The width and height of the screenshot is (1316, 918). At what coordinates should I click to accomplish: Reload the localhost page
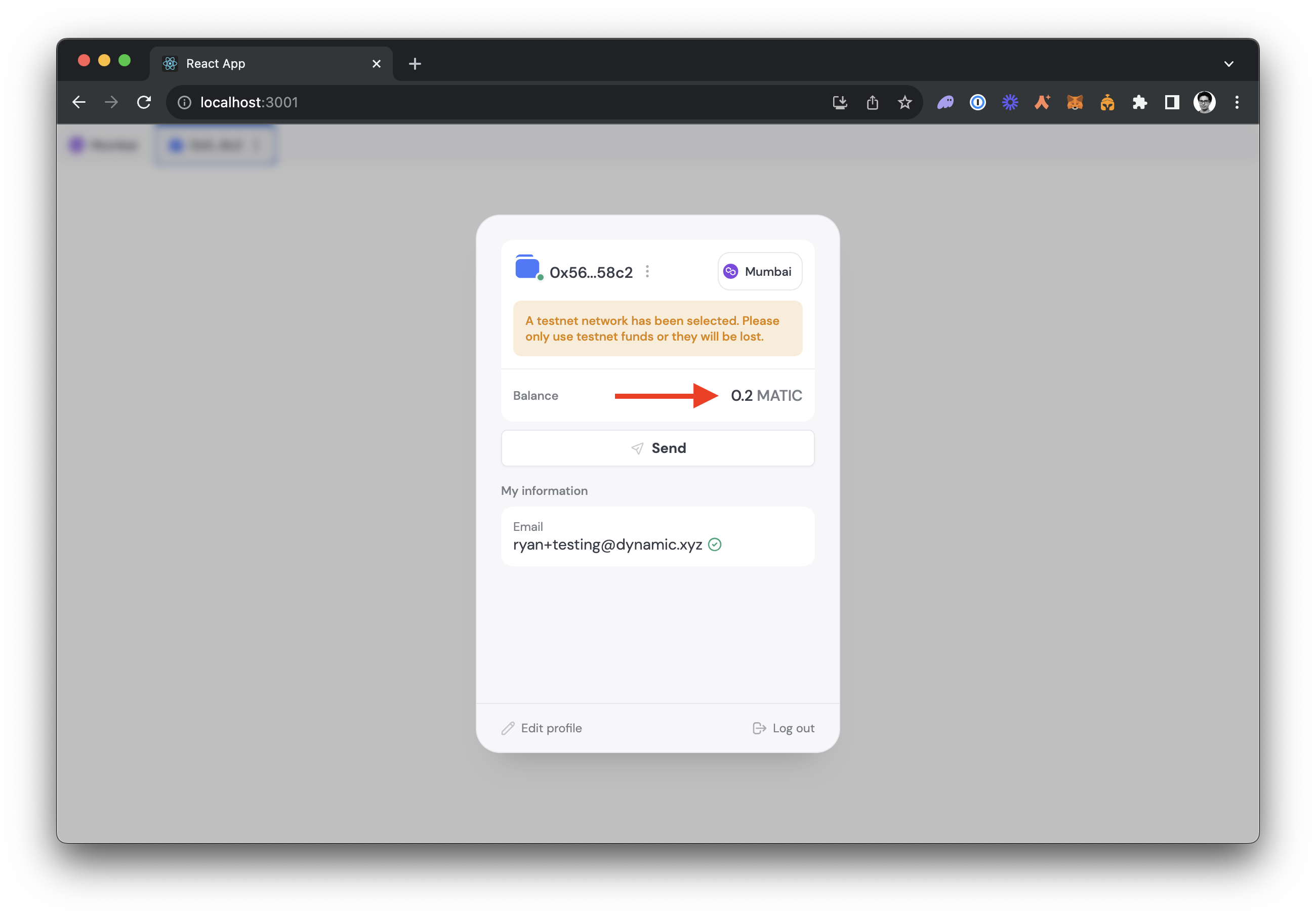tap(144, 103)
